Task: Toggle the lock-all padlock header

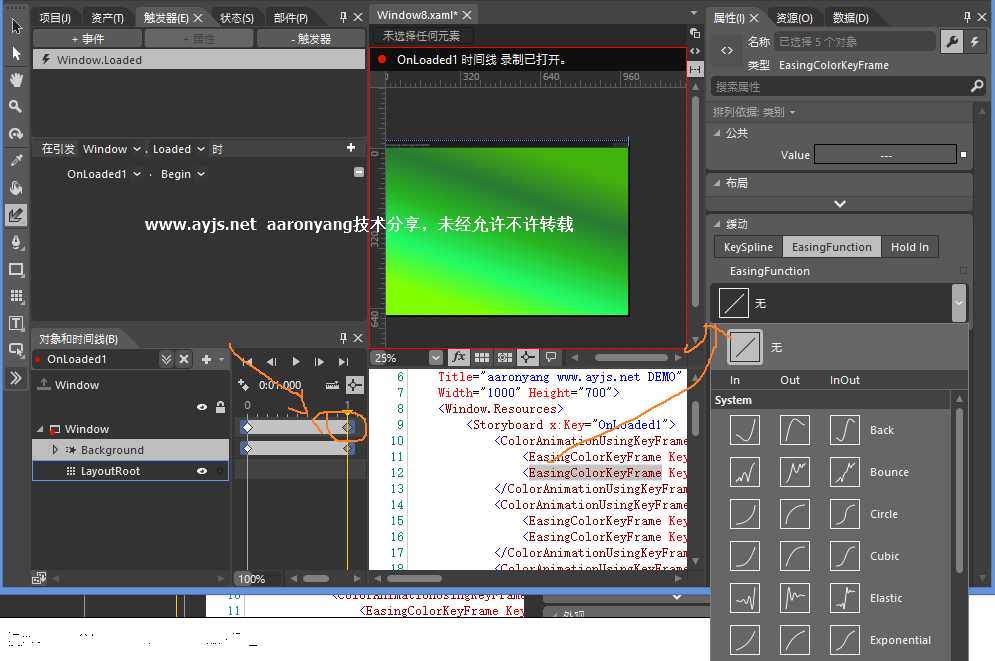Action: tap(220, 407)
